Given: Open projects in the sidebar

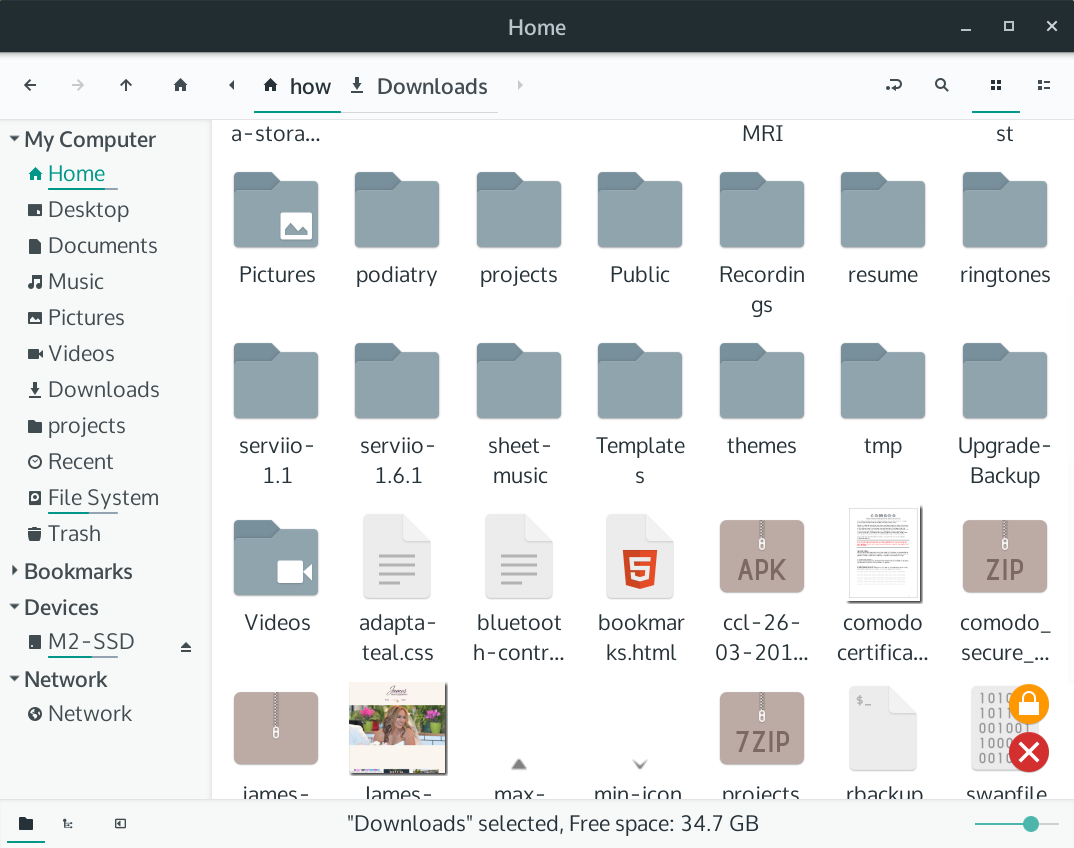Looking at the screenshot, I should [x=77, y=425].
